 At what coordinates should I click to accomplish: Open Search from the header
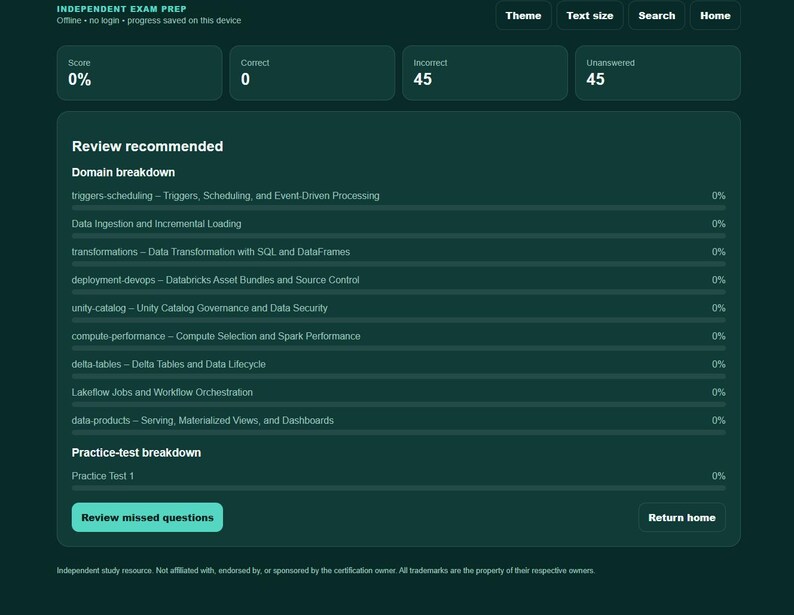pyautogui.click(x=656, y=15)
